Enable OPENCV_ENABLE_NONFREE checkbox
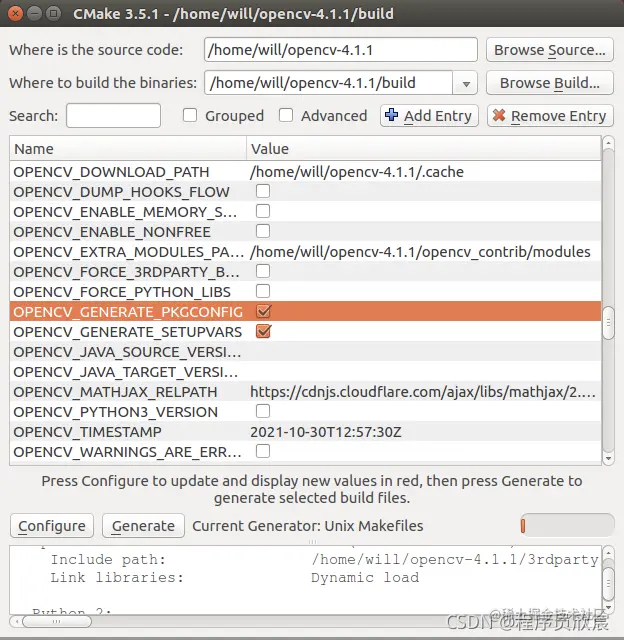 [x=263, y=231]
